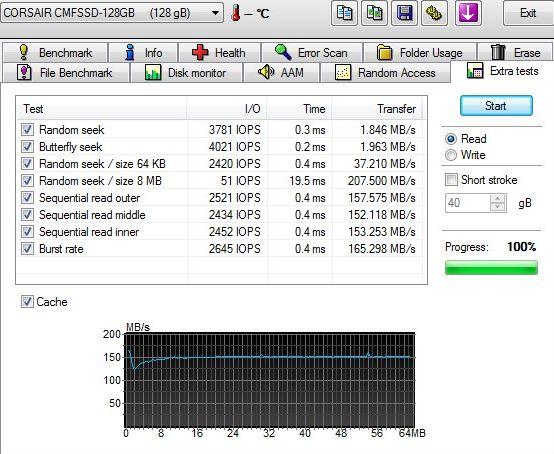554x454 pixels.
Task: Open the File Benchmark tab
Action: (x=65, y=72)
